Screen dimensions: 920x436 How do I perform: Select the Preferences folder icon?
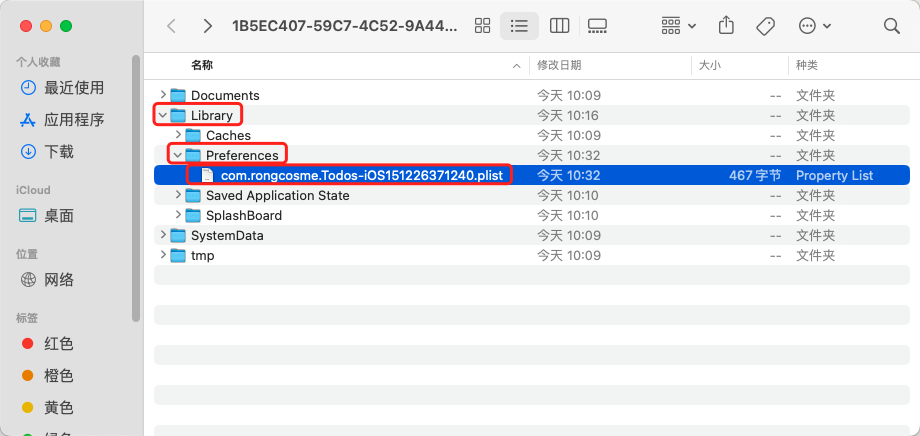[193, 156]
